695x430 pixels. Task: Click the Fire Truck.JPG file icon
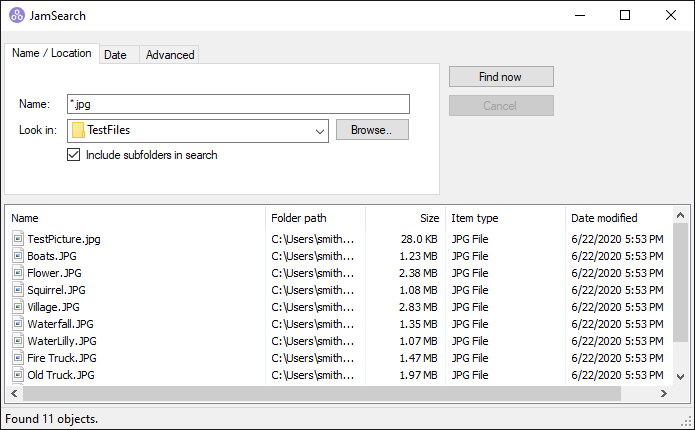[x=18, y=358]
